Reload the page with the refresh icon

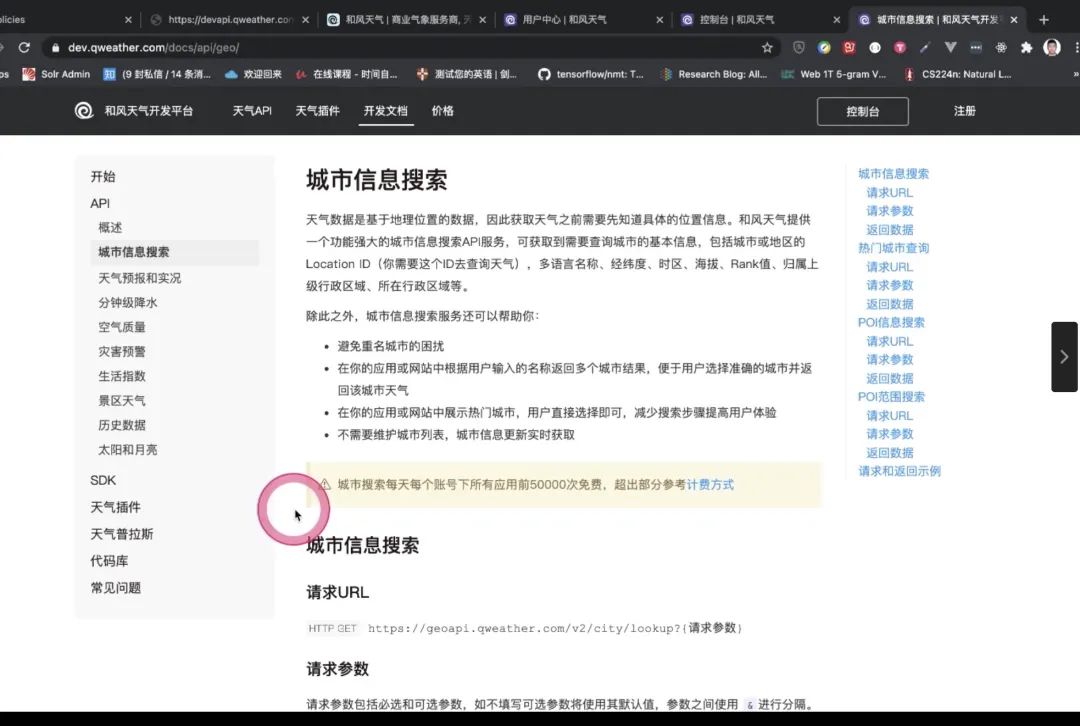24,48
